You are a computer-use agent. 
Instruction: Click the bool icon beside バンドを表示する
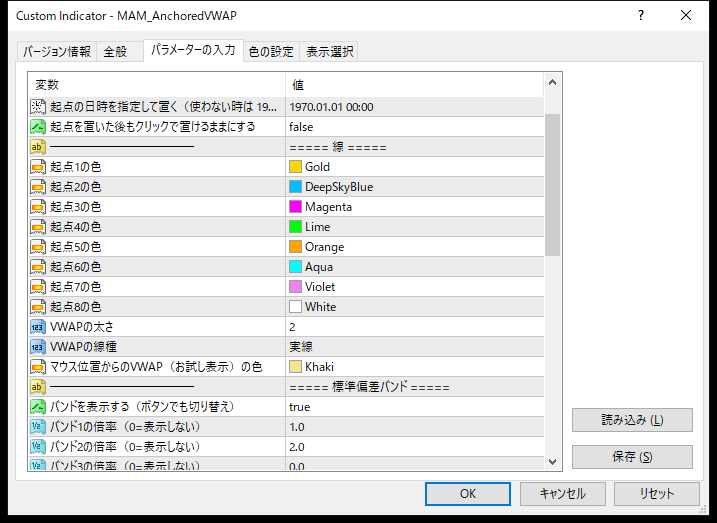click(38, 407)
